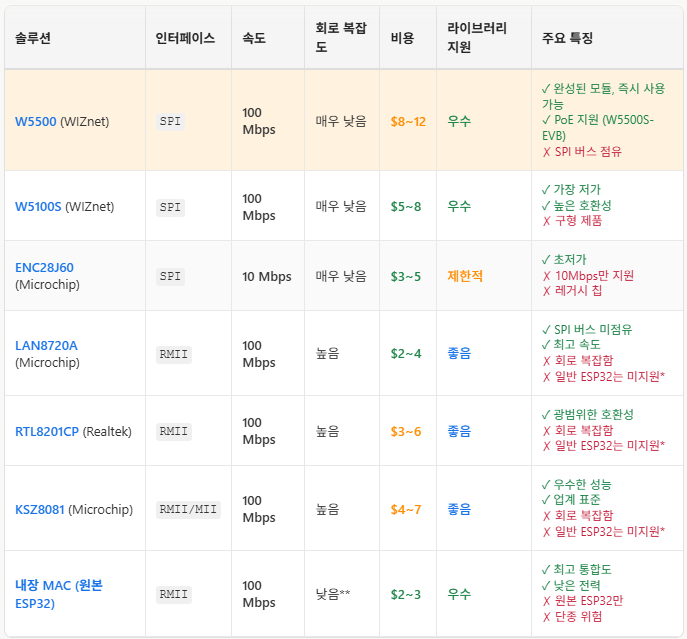Open the LAN8720A link
Screen dimensions: 687x639
tap(46, 345)
